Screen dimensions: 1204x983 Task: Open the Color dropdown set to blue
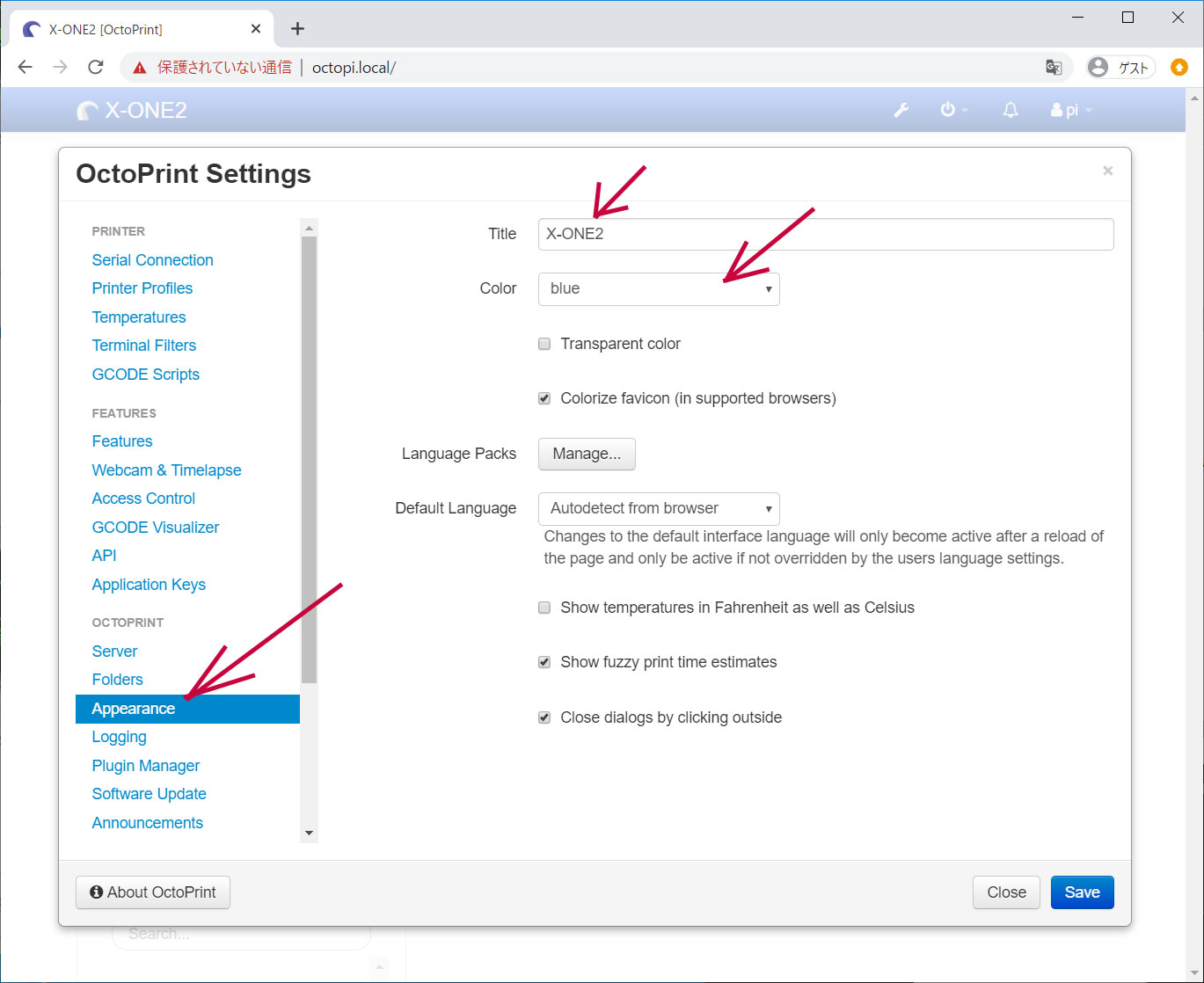point(659,288)
